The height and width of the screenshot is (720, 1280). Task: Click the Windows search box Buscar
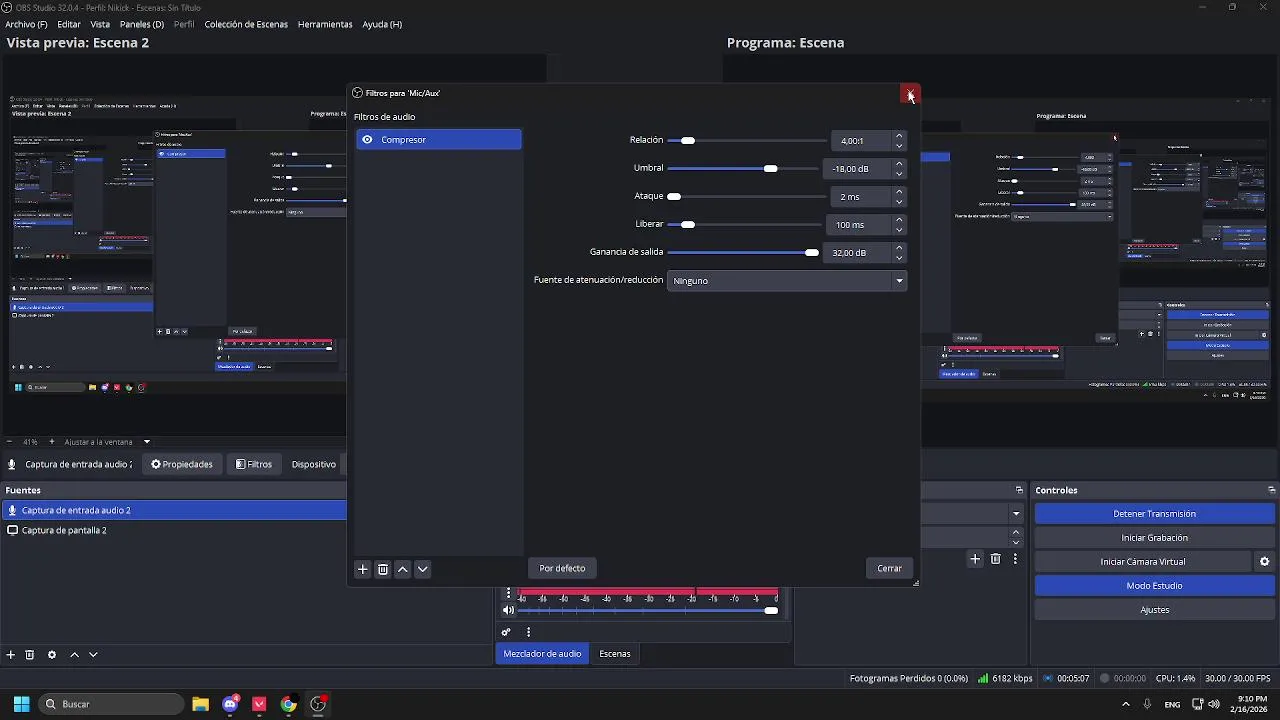(x=110, y=704)
